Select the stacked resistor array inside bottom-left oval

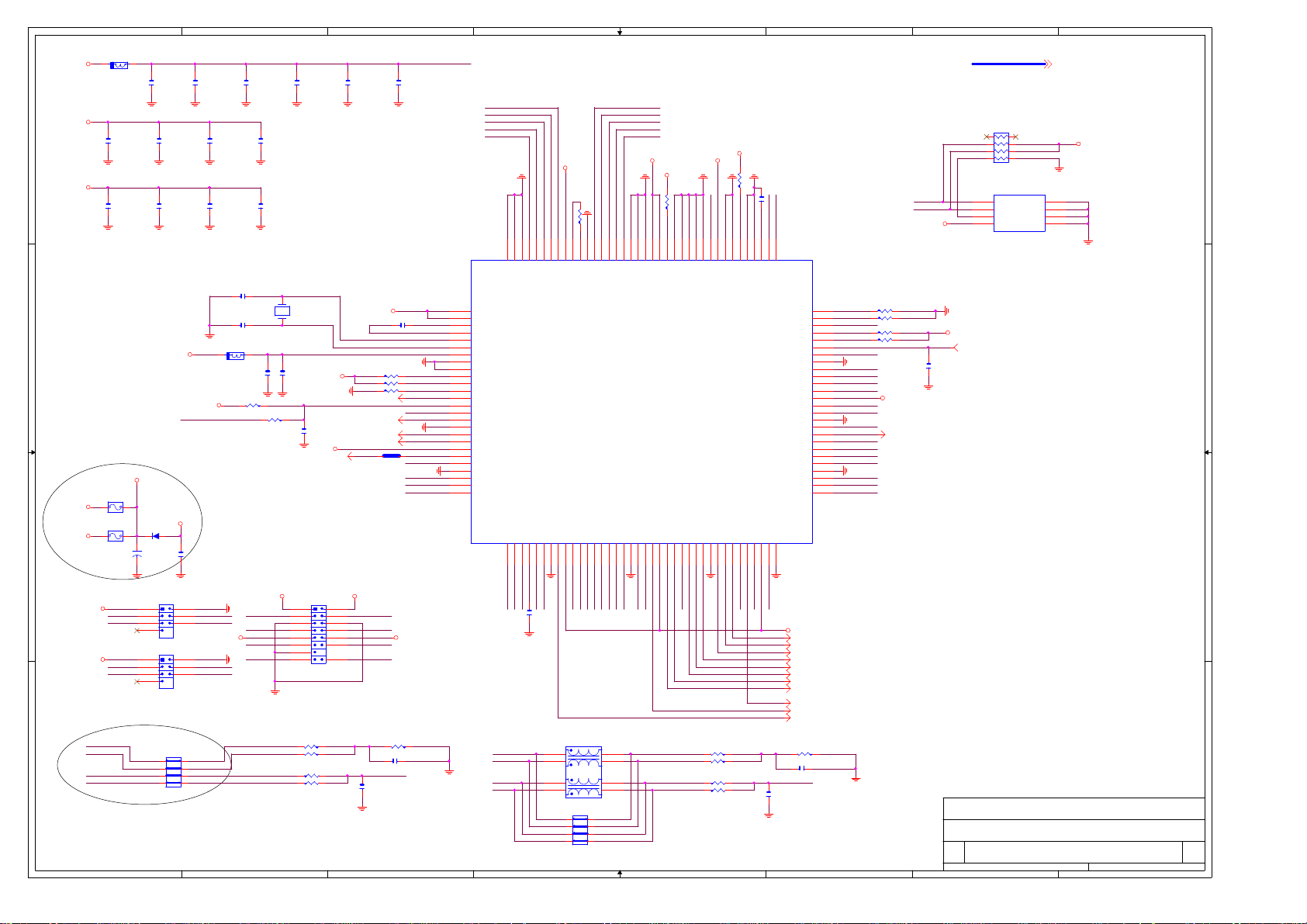point(174,772)
